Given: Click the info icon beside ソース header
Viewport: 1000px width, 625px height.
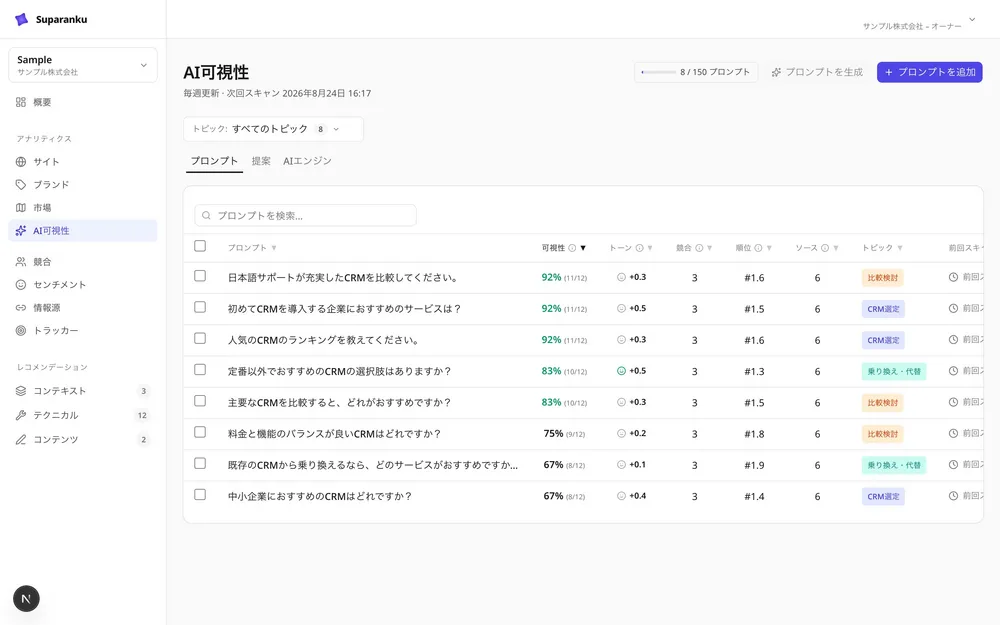Looking at the screenshot, I should point(825,248).
